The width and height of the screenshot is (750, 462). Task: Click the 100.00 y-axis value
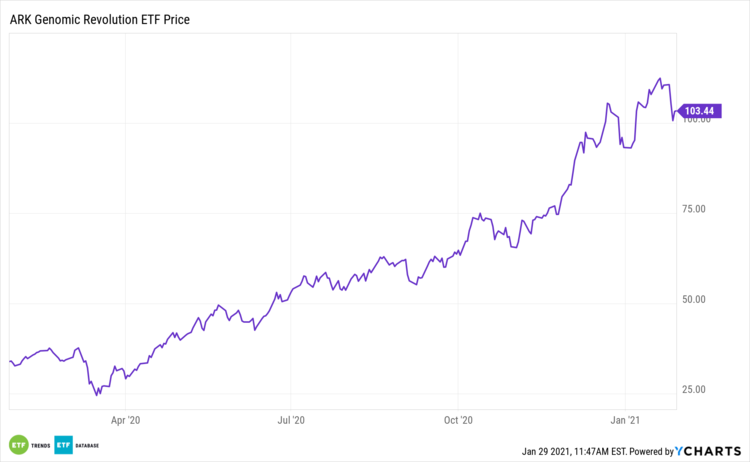coord(694,121)
